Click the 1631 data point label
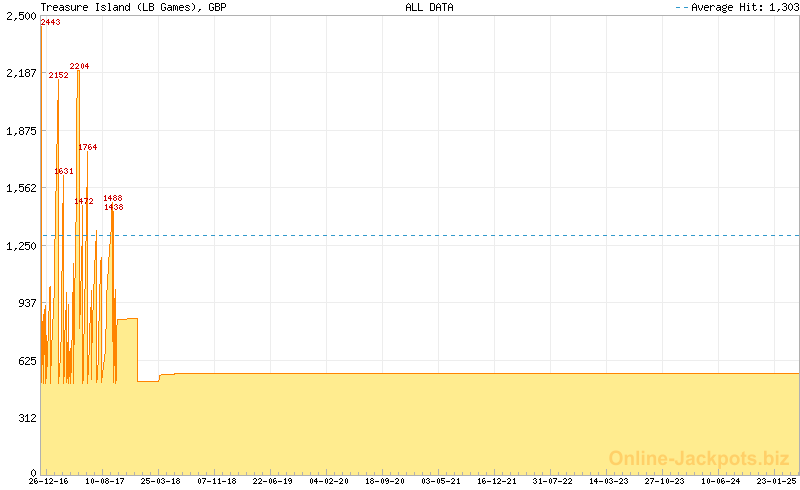The height and width of the screenshot is (490, 800). pyautogui.click(x=64, y=171)
